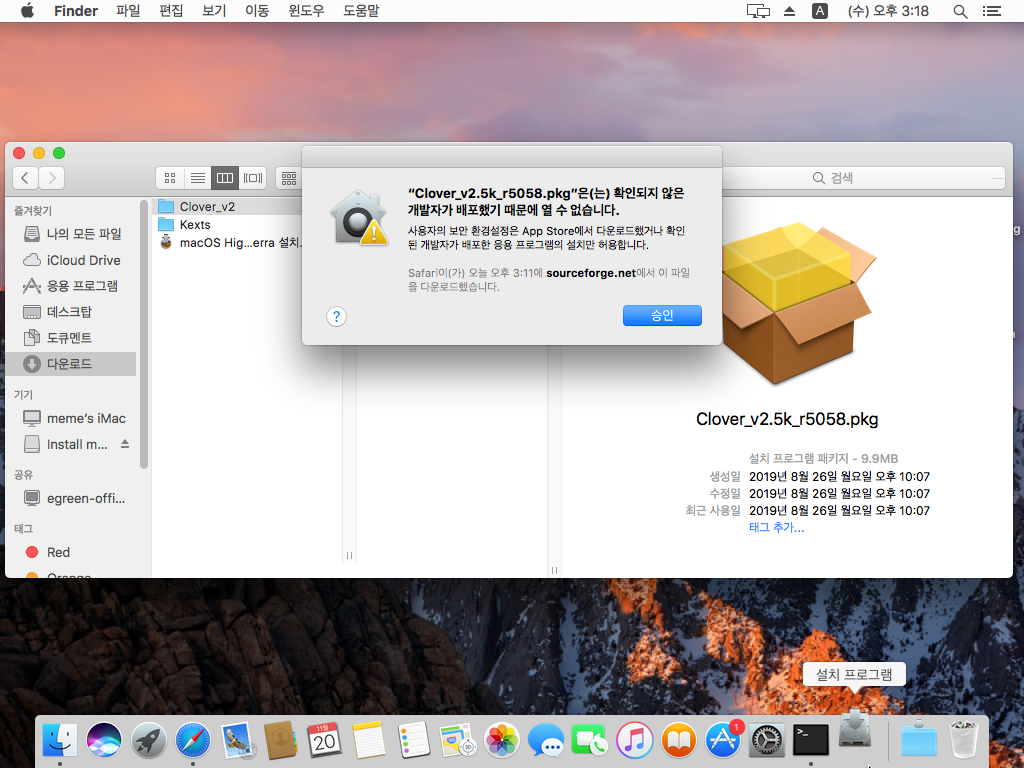Switch Finder to cover flow view
The width and height of the screenshot is (1024, 768).
(252, 178)
